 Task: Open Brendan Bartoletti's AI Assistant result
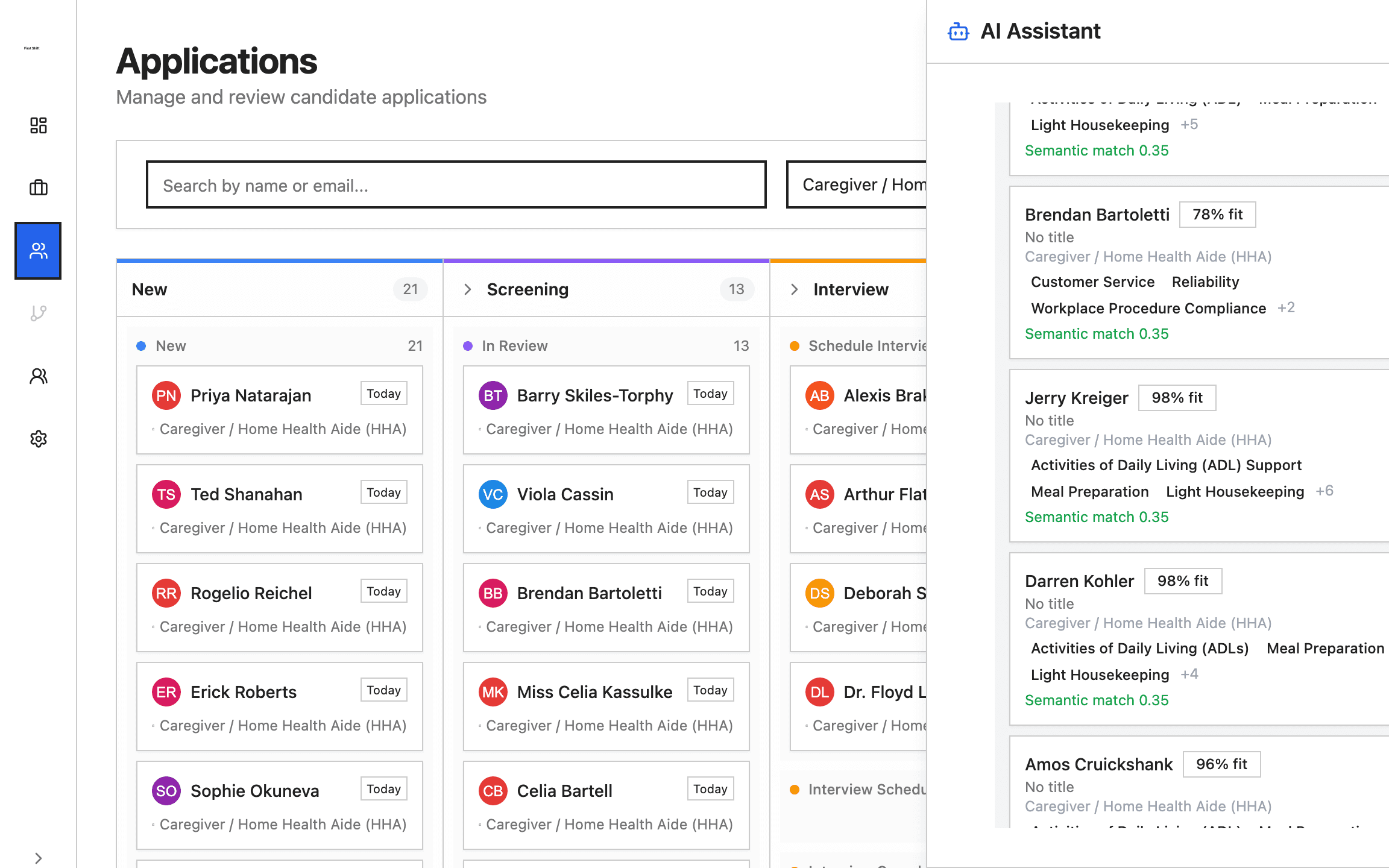pyautogui.click(x=1200, y=272)
